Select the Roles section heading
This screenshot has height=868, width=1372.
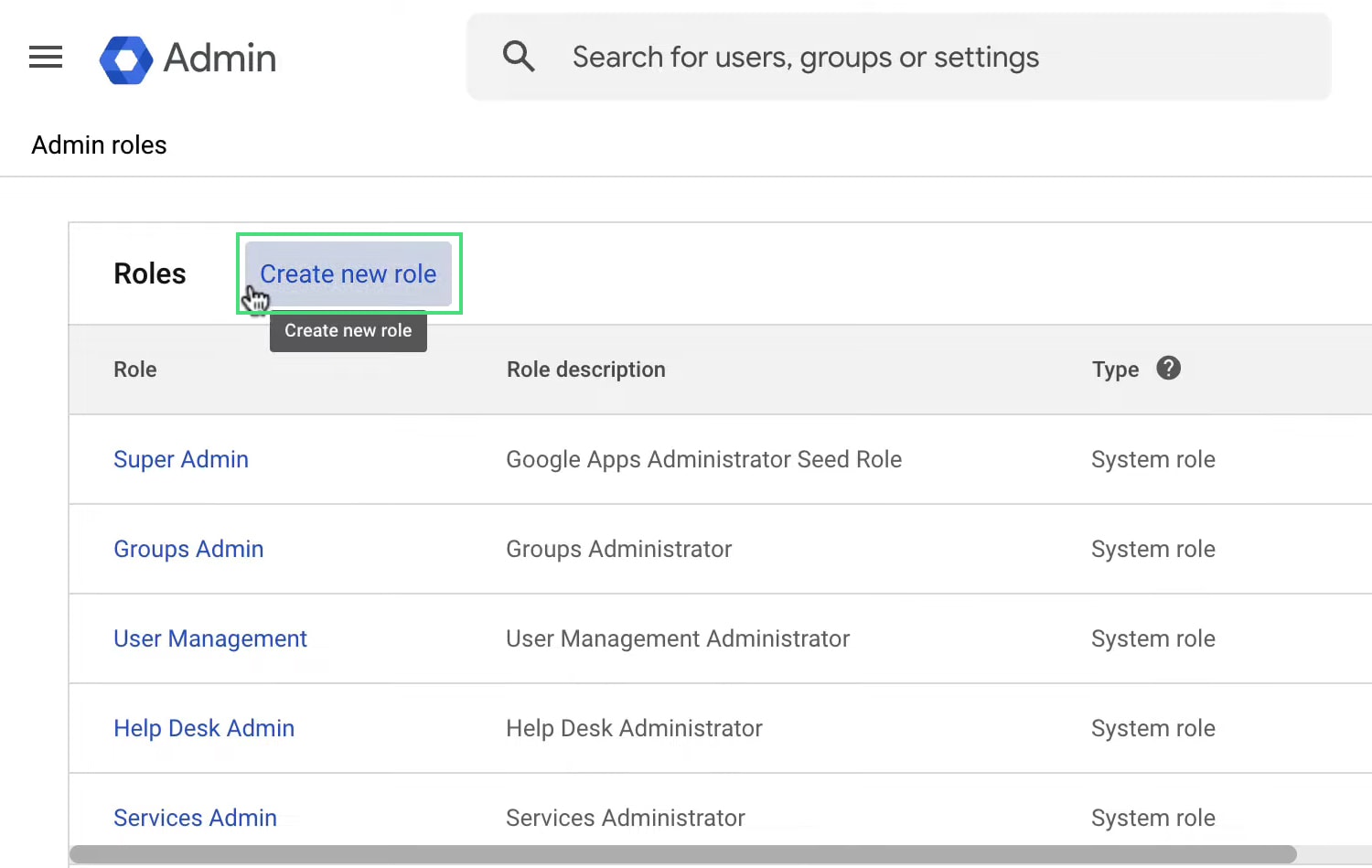point(149,273)
